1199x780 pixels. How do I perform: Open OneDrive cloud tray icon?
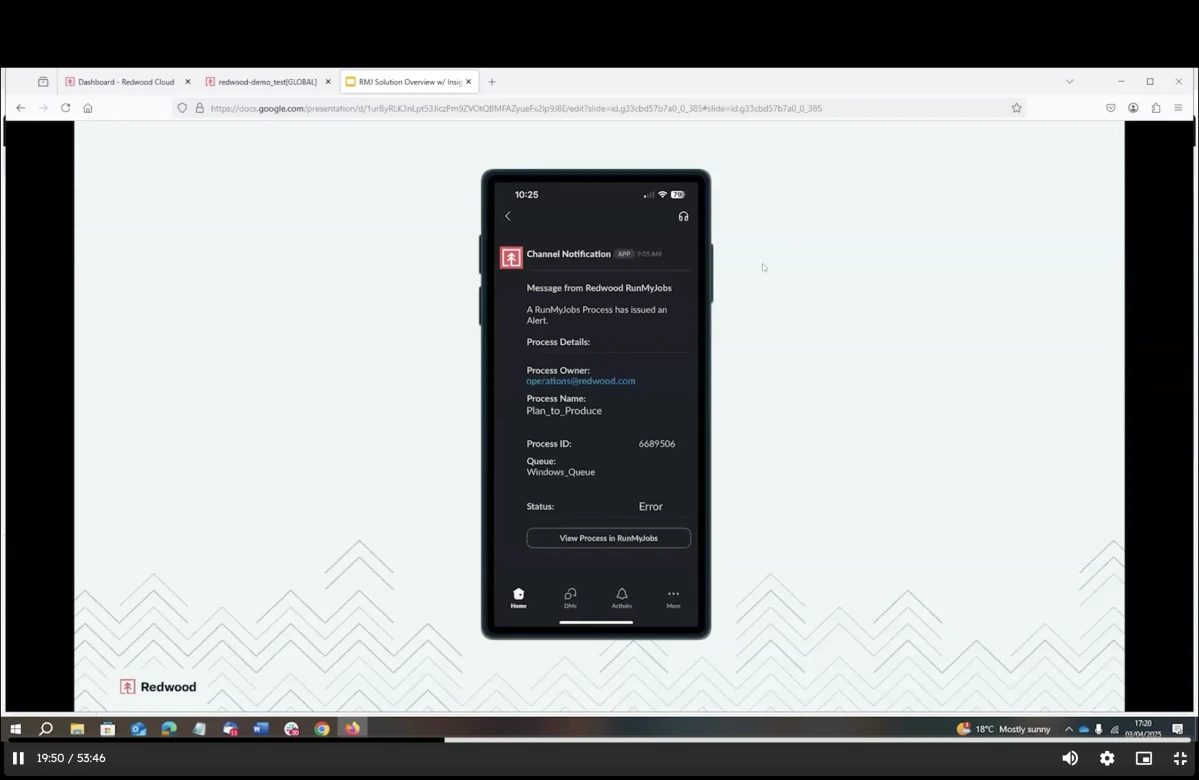click(1084, 729)
